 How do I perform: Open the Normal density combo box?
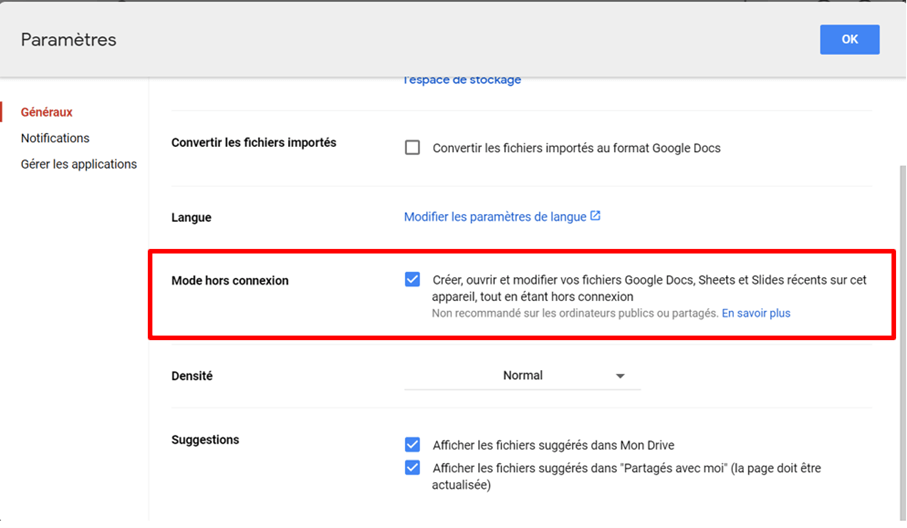tap(522, 376)
